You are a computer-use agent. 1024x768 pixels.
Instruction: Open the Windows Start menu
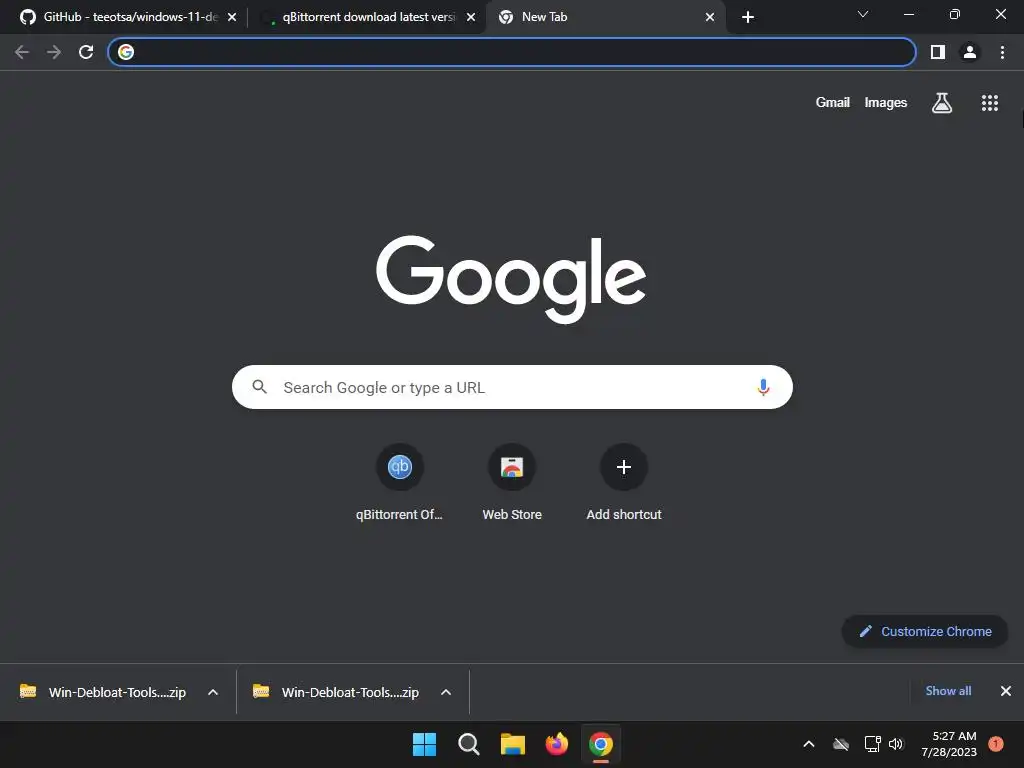click(424, 744)
